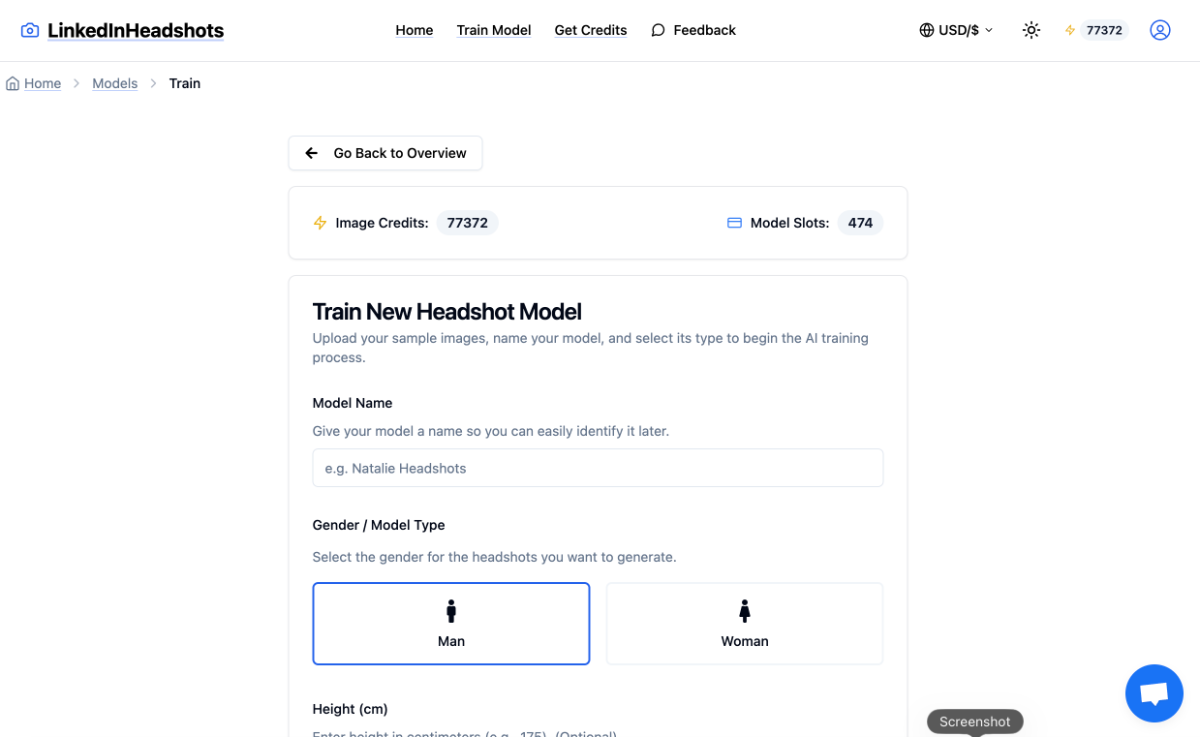The height and width of the screenshot is (737, 1200).
Task: Select the Man model type option
Action: 451,624
